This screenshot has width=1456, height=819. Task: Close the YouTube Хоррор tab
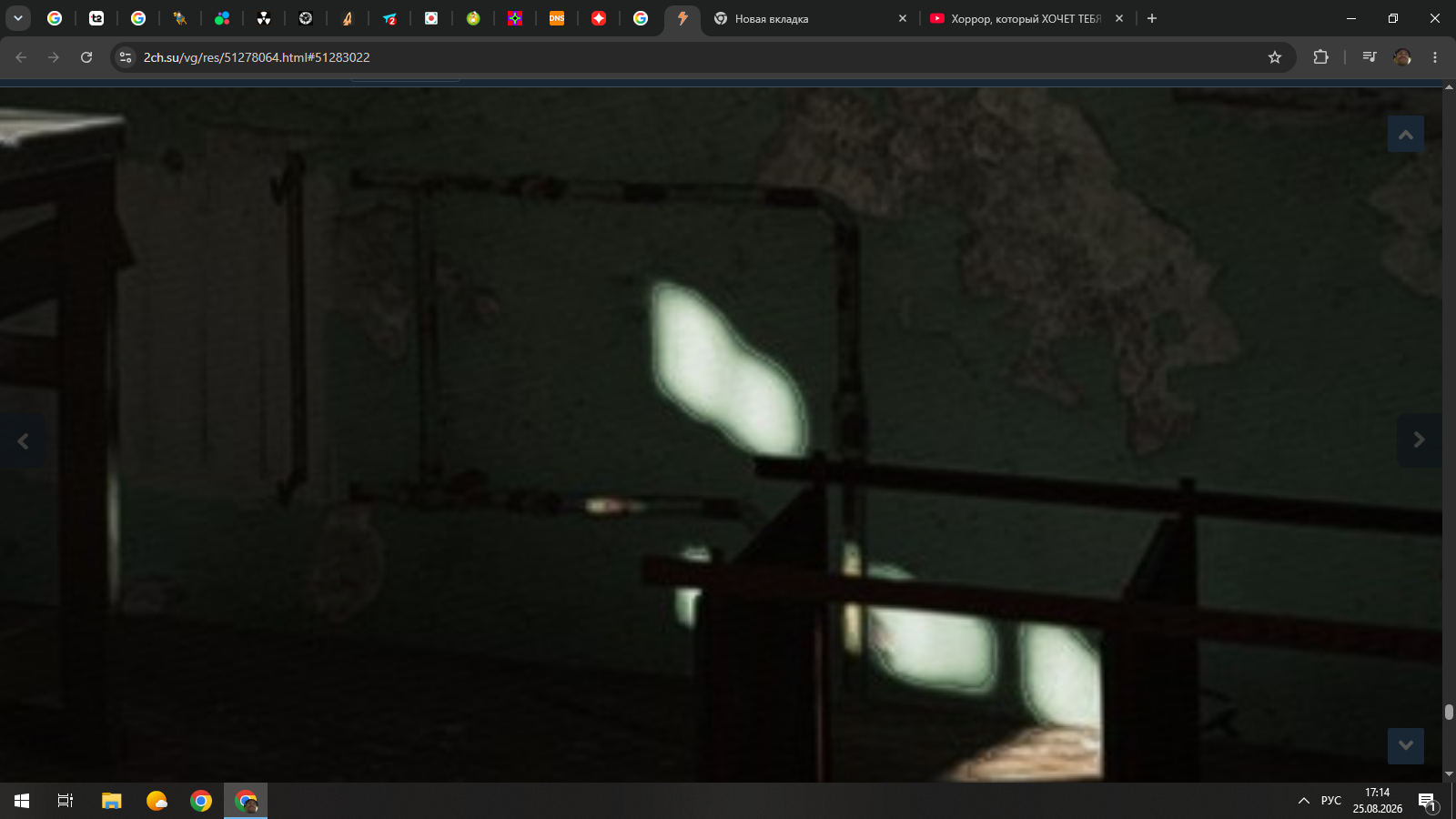click(1119, 18)
